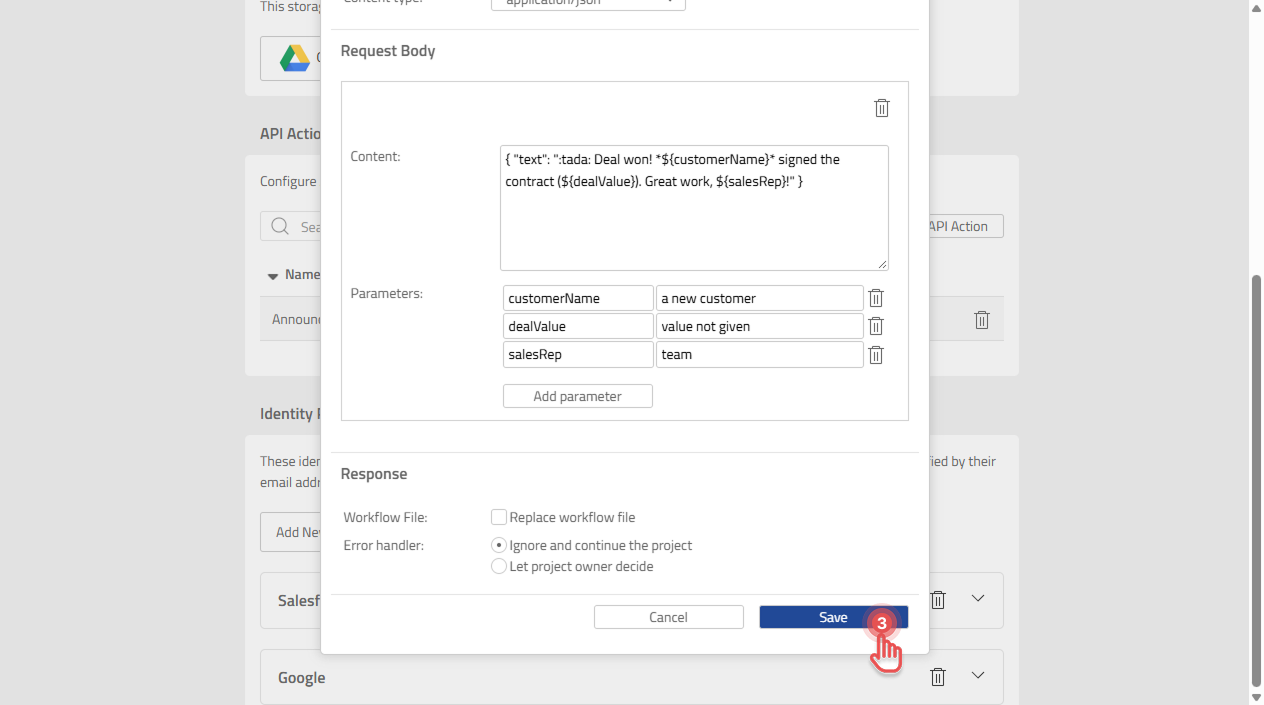Cancel the API action dialog
1264x705 pixels.
tap(668, 617)
